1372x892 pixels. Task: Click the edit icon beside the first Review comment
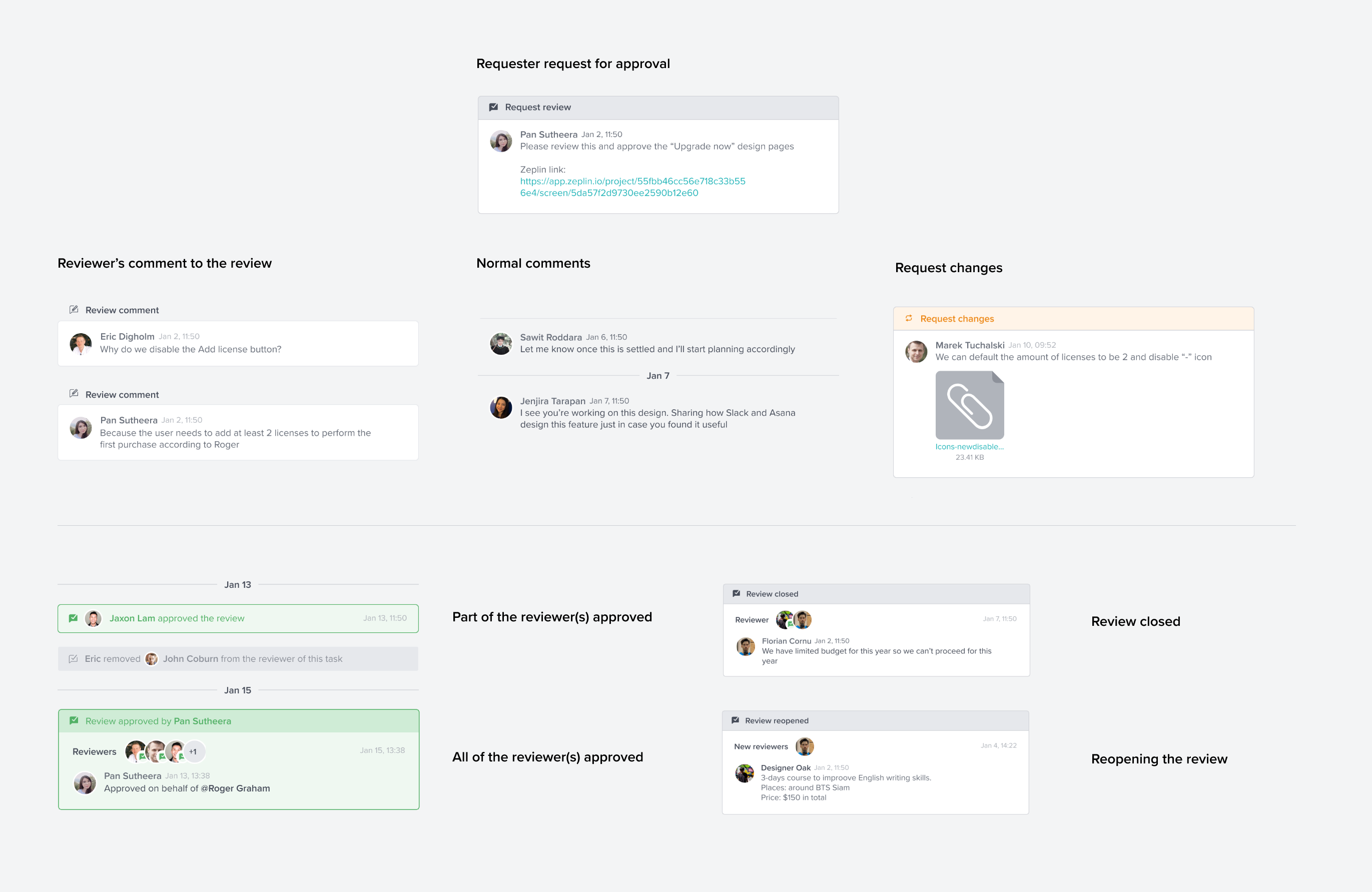pyautogui.click(x=74, y=310)
